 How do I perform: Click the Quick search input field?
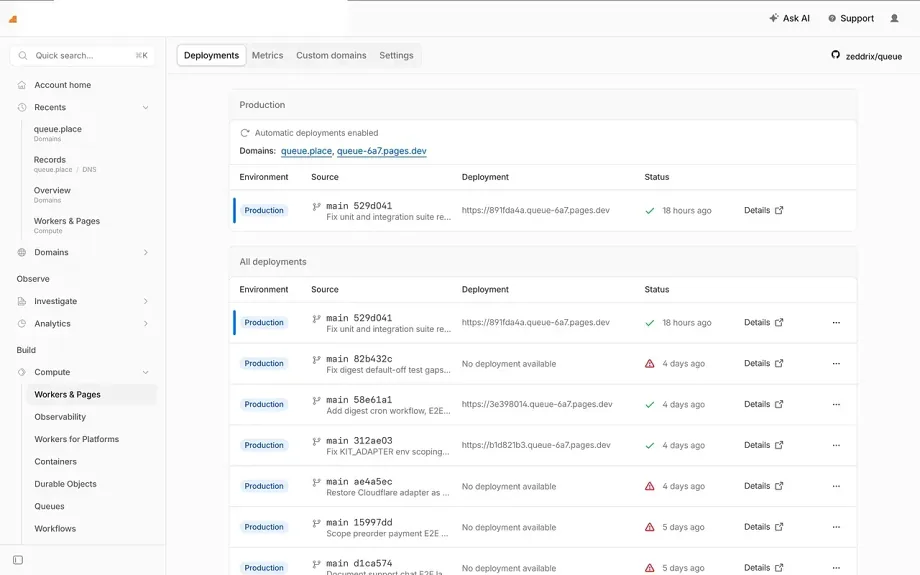click(x=82, y=56)
